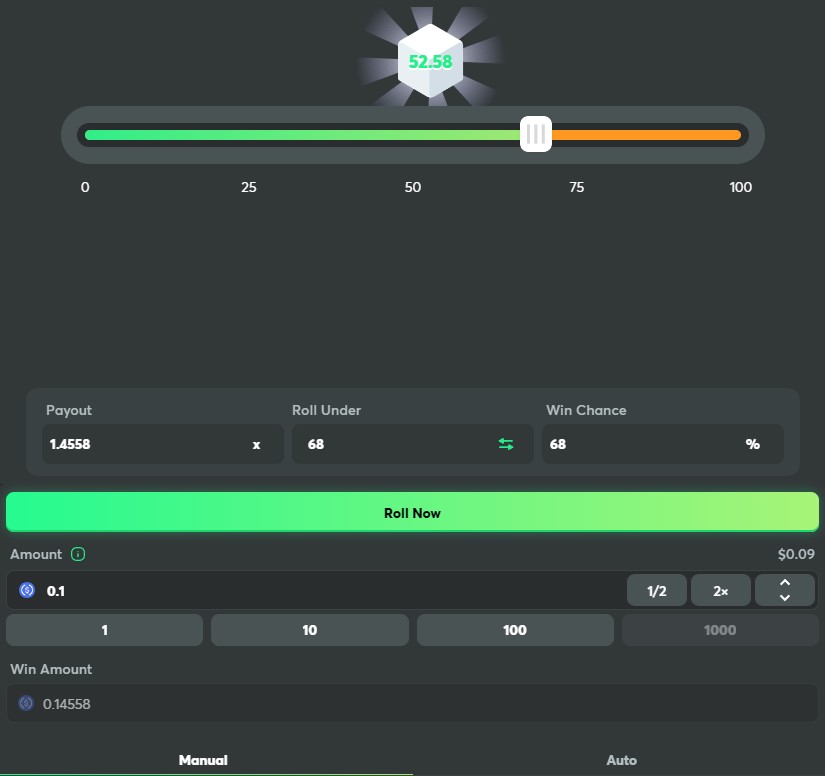Screen dimensions: 825x776
Task: Double the bet with 2× button
Action: [720, 590]
